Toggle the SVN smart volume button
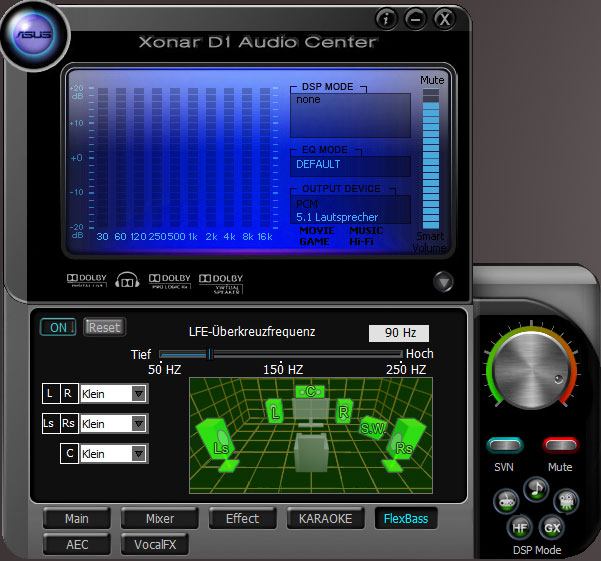 point(504,445)
